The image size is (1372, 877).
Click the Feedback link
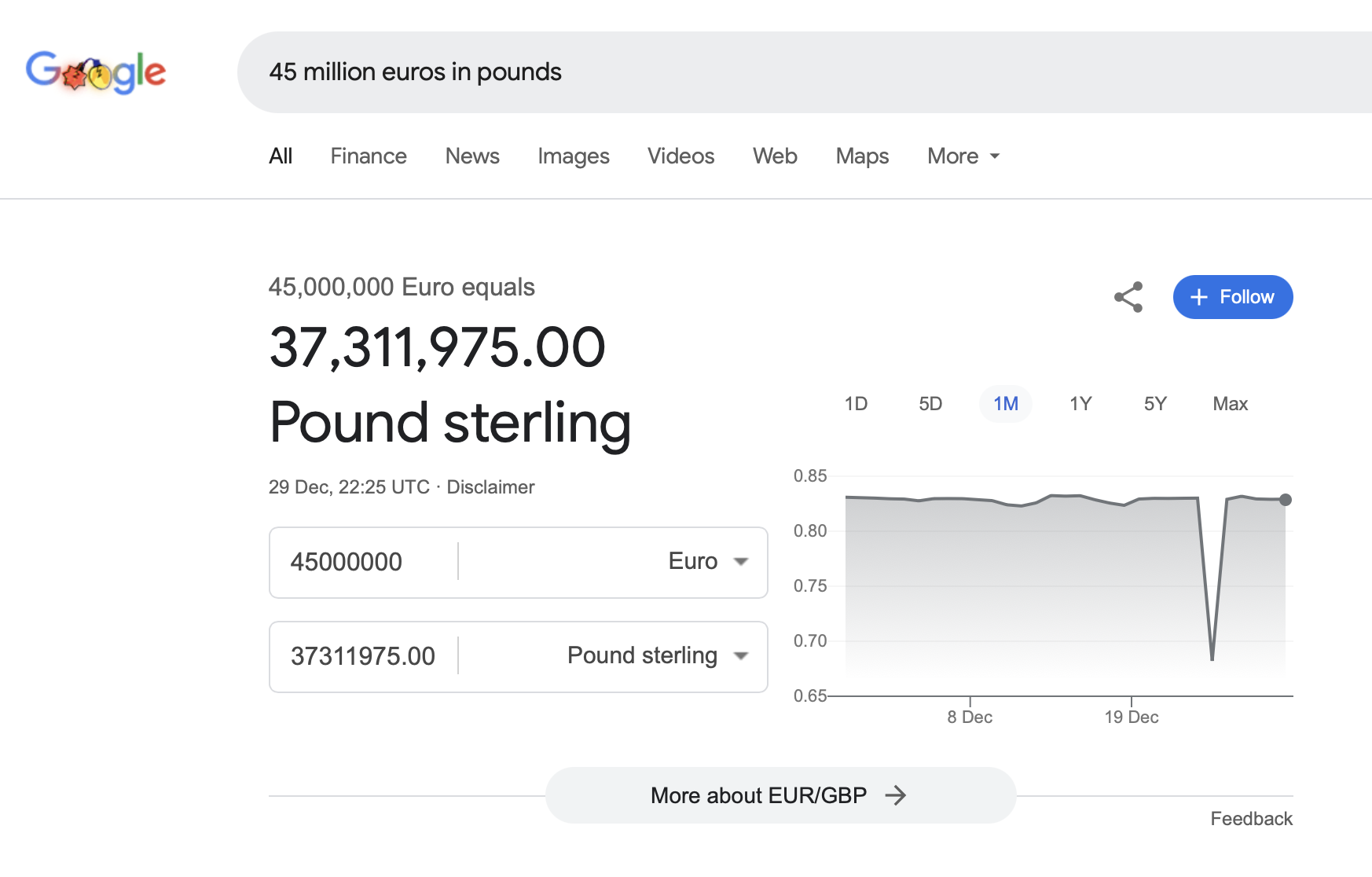click(x=1251, y=819)
